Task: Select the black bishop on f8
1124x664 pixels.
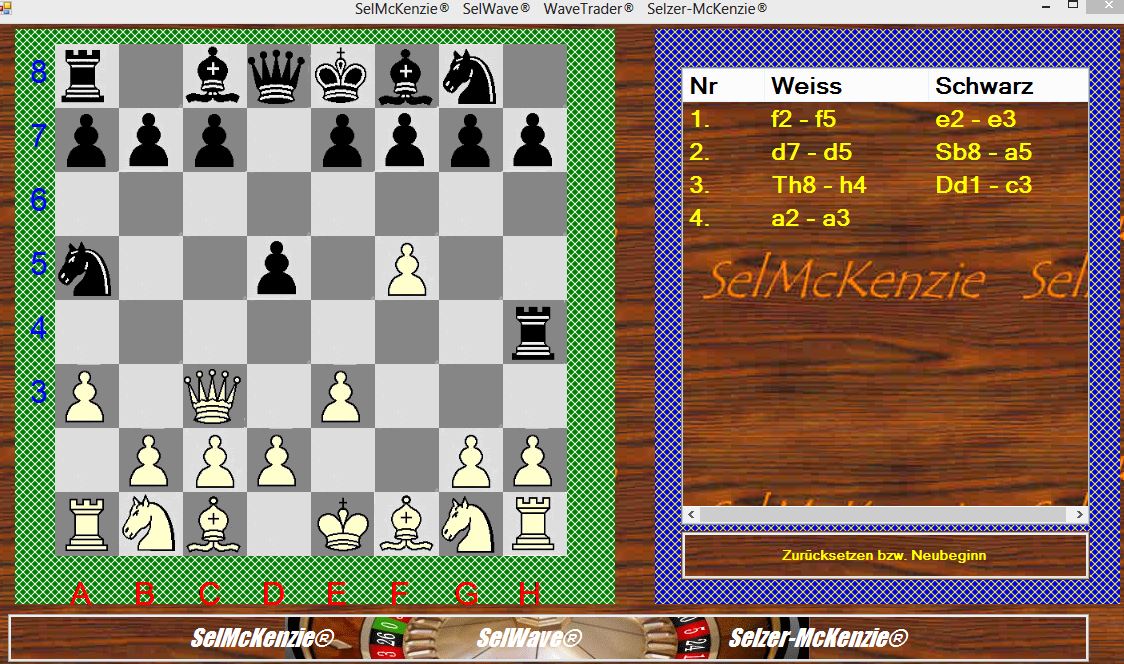Action: click(406, 76)
